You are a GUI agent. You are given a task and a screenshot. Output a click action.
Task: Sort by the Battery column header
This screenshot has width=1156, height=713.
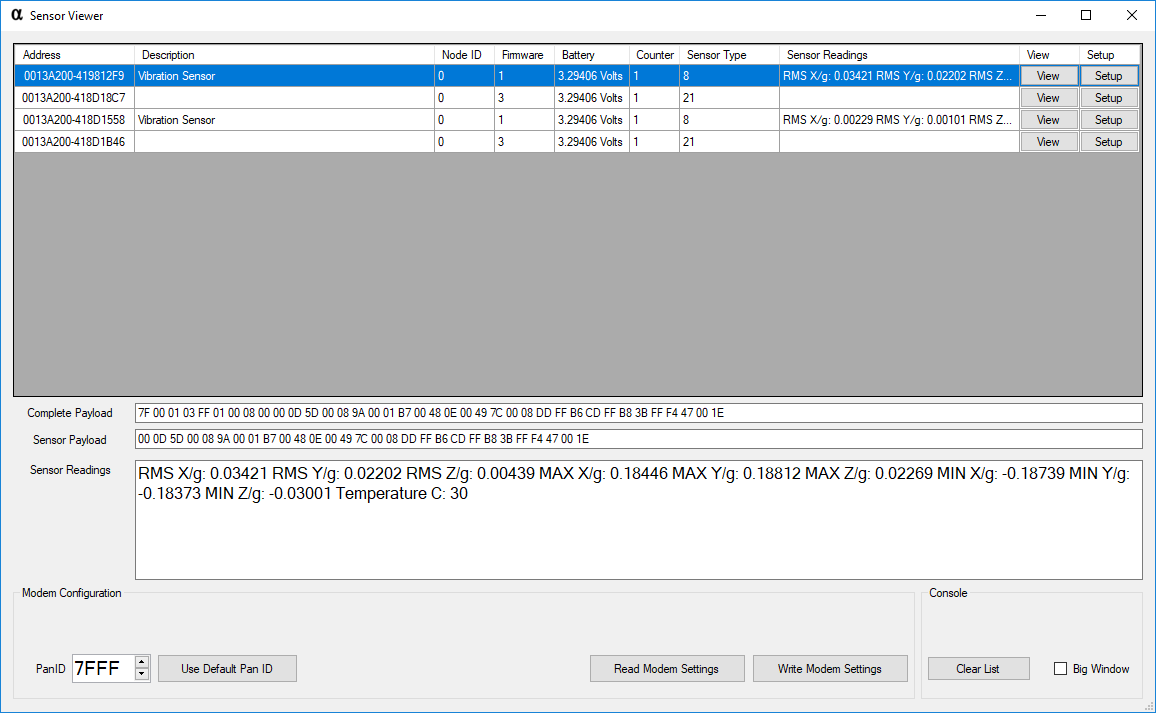pyautogui.click(x=591, y=55)
